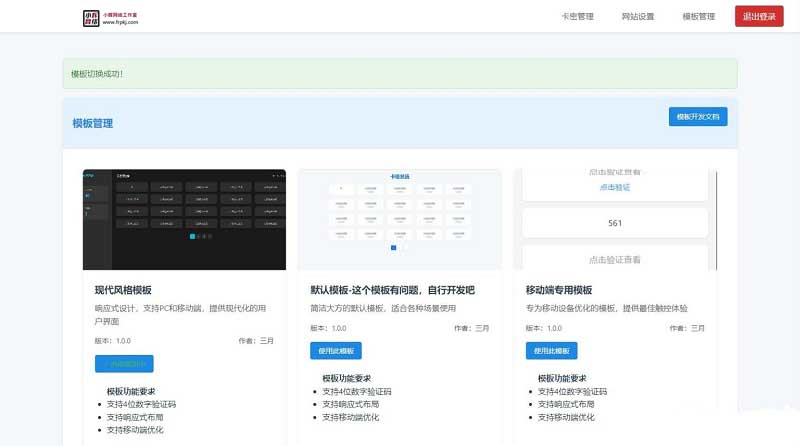Click 支持4位数字验证码 in the 默认模板 card
The height and width of the screenshot is (446, 800).
[357, 391]
